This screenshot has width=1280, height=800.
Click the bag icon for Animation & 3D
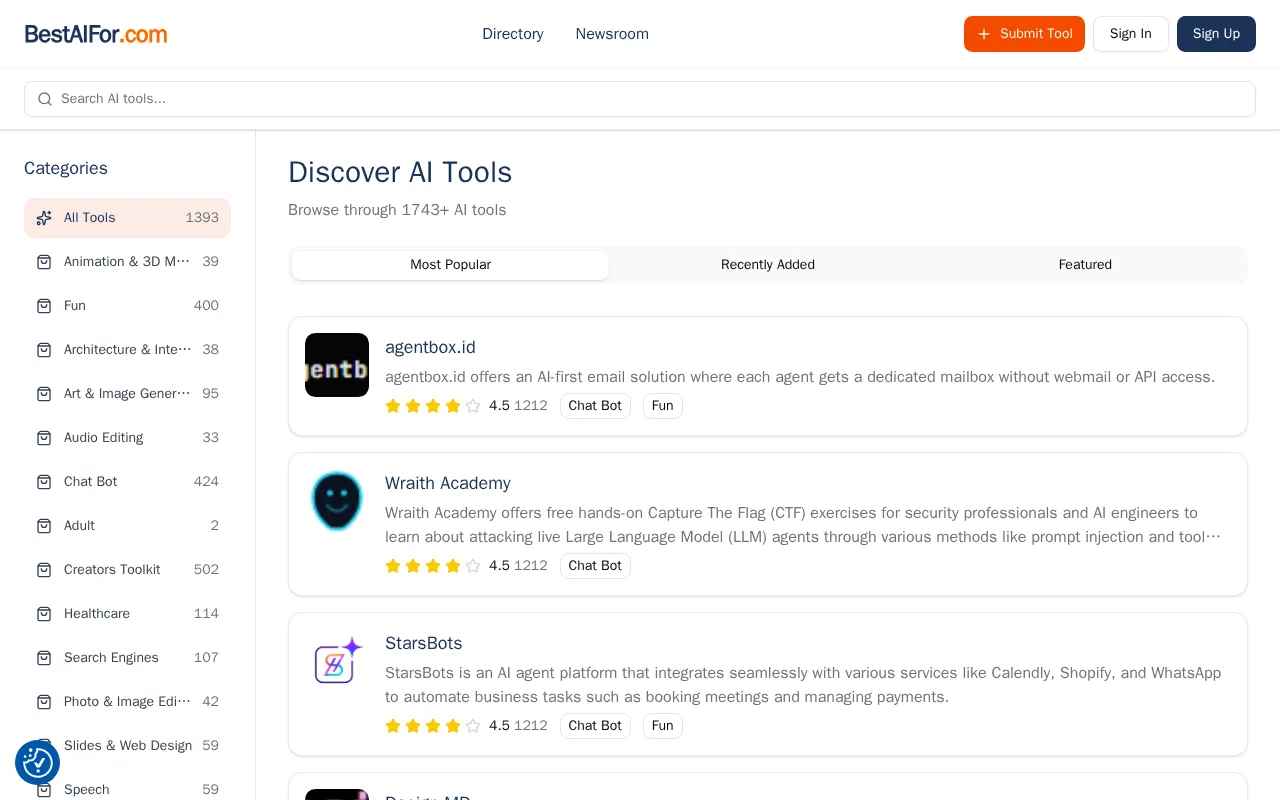[x=44, y=262]
